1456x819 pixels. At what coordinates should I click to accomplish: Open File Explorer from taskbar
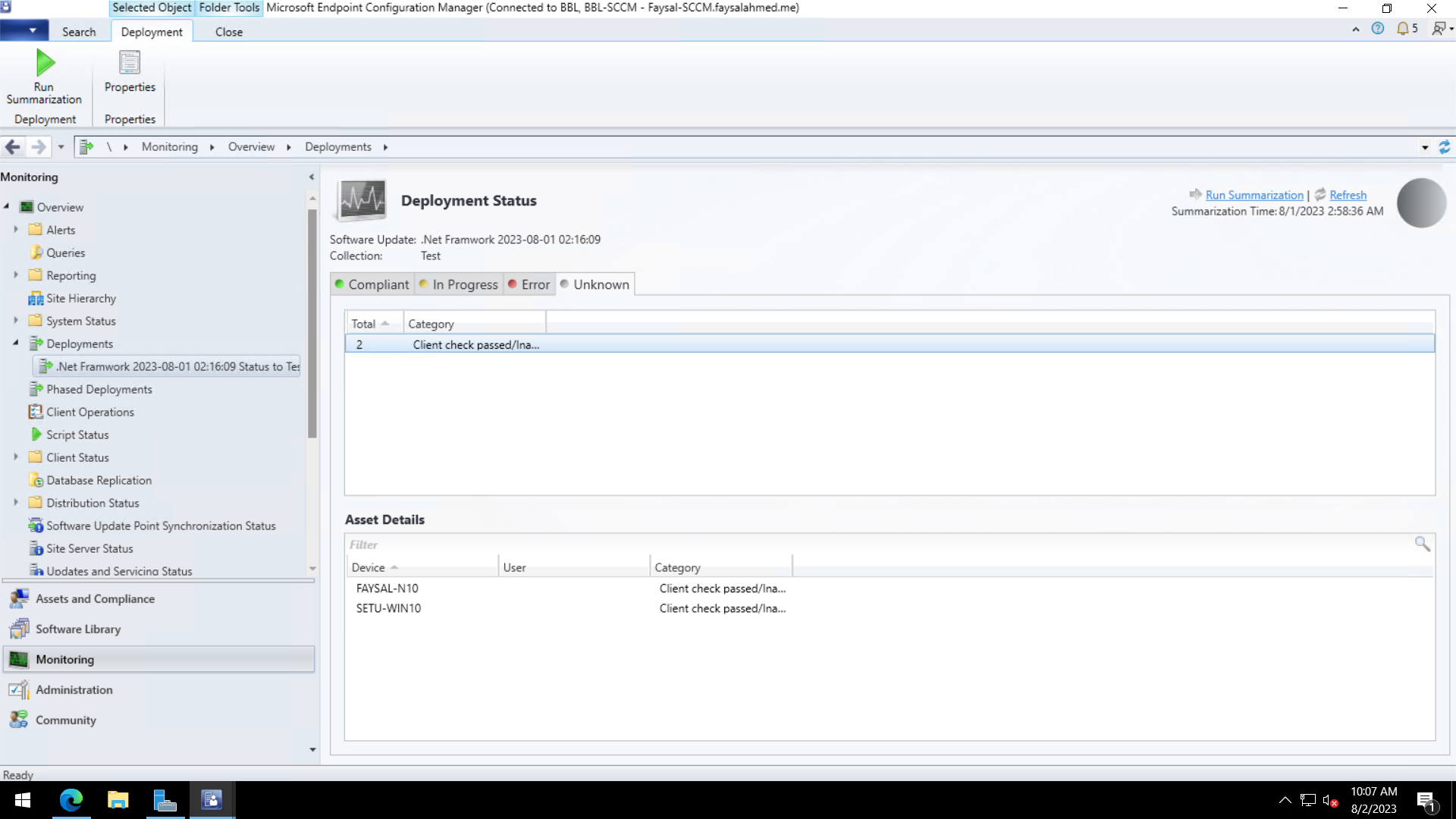coord(118,799)
